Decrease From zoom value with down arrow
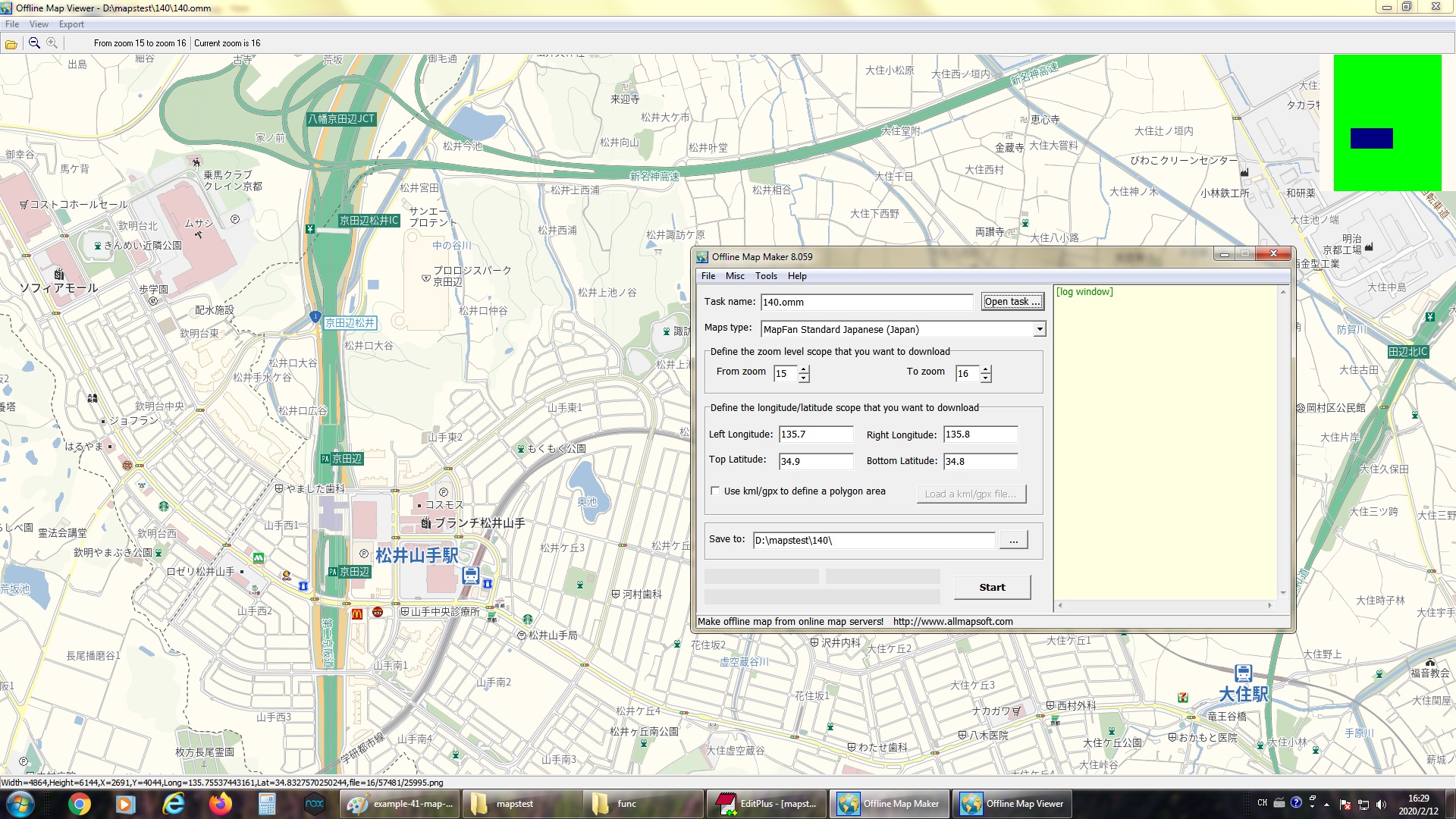Viewport: 1456px width, 819px height. (804, 378)
